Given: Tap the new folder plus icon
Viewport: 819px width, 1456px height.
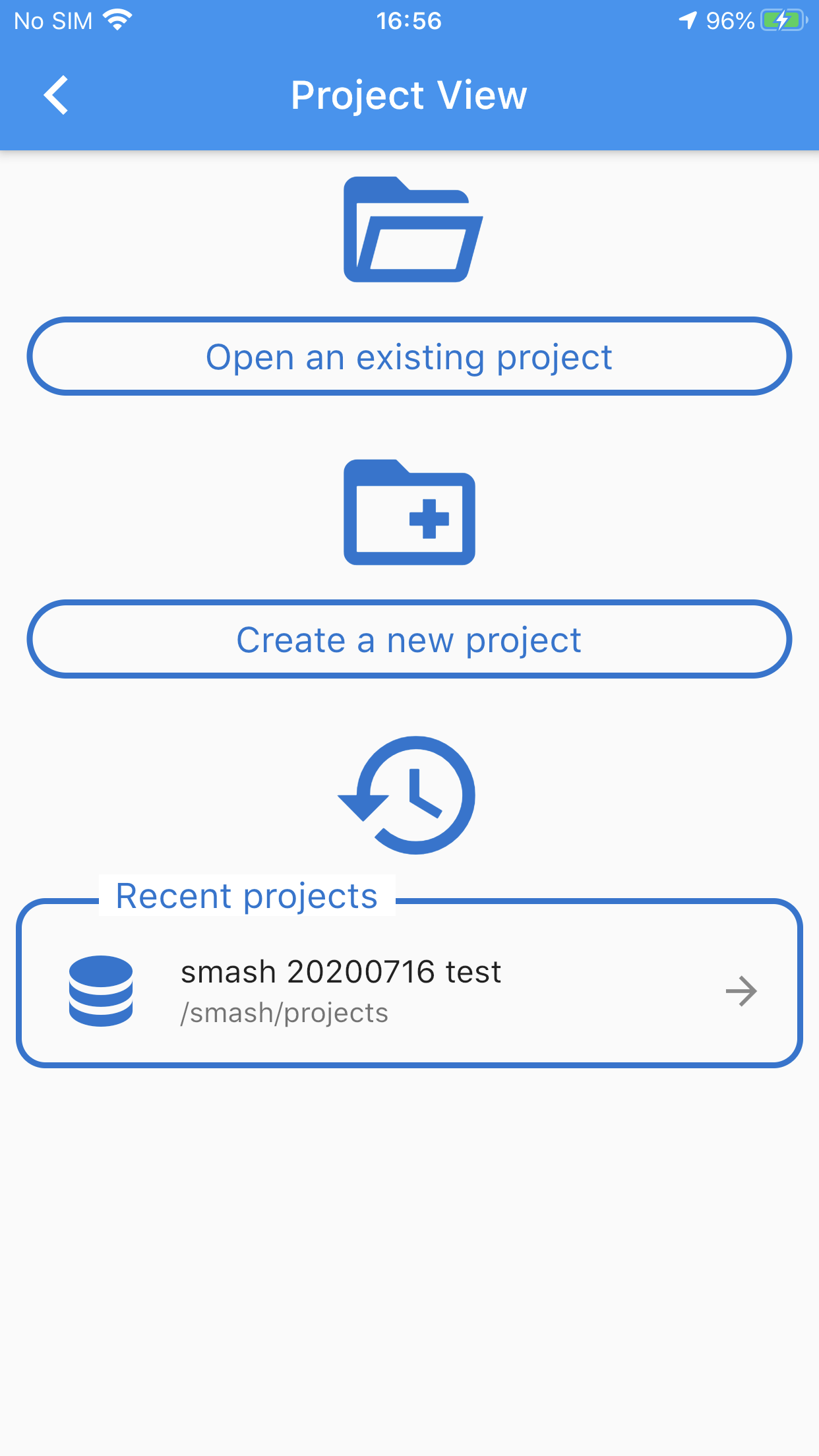Looking at the screenshot, I should tap(409, 512).
